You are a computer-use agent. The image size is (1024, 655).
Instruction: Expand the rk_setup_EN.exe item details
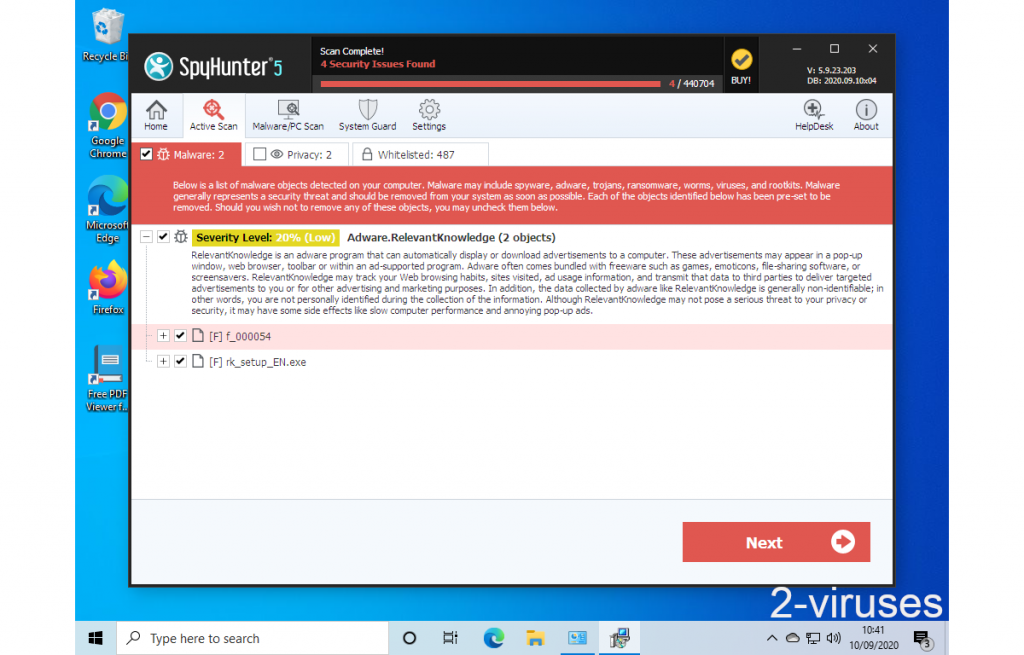(163, 361)
